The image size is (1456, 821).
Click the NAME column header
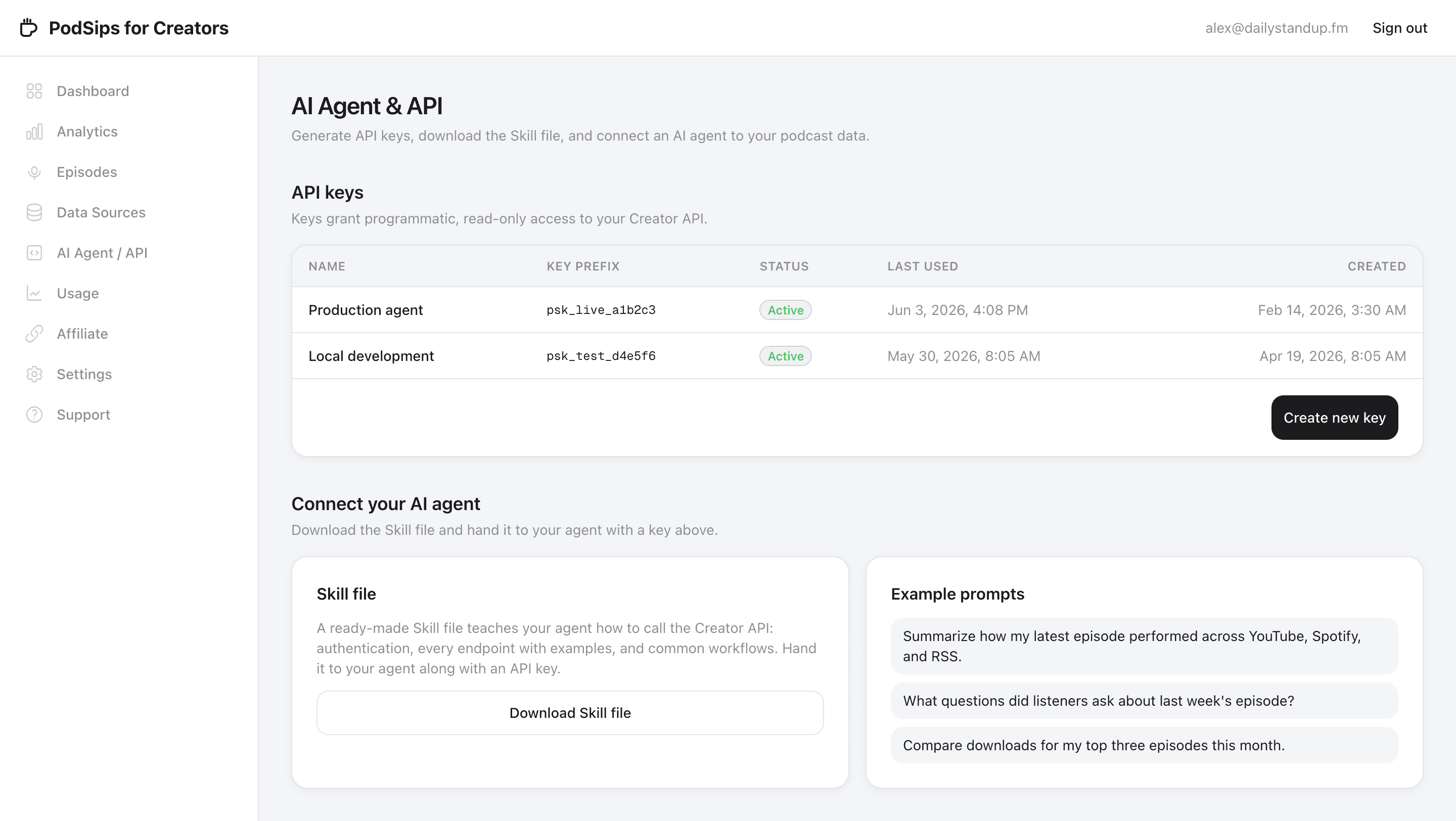click(327, 266)
